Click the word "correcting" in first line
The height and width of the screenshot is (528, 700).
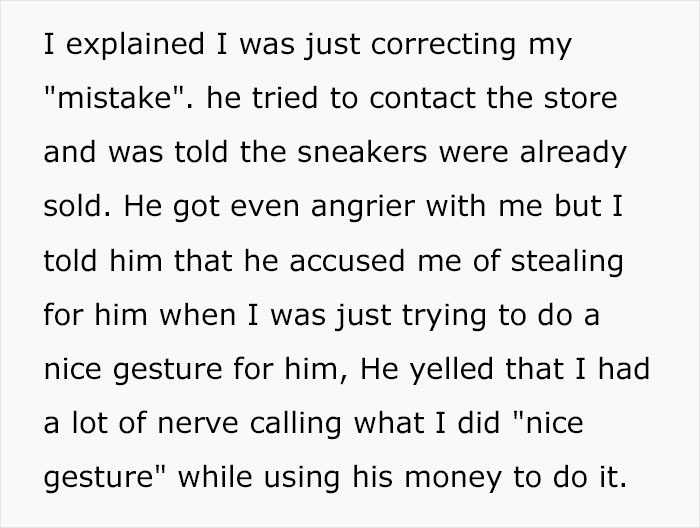pos(443,45)
